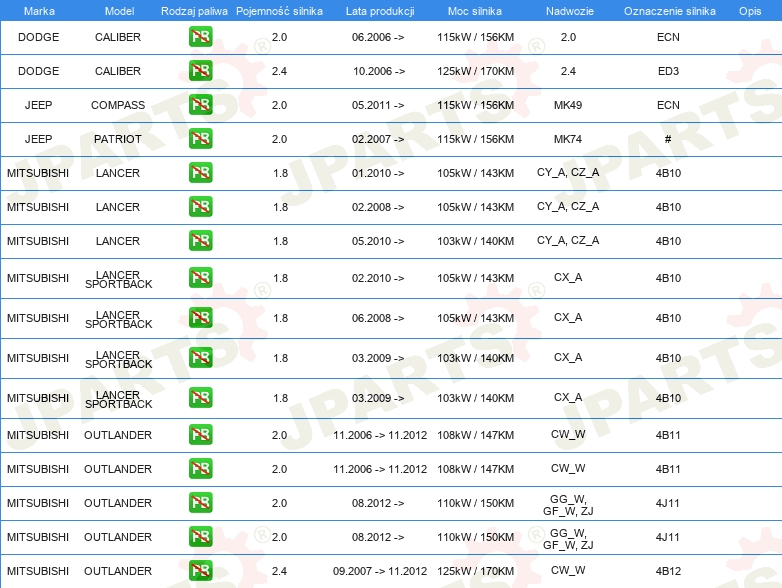Image resolution: width=782 pixels, height=588 pixels.
Task: Click fuel icon for Lancer produced from 02.2008
Action: pos(200,207)
